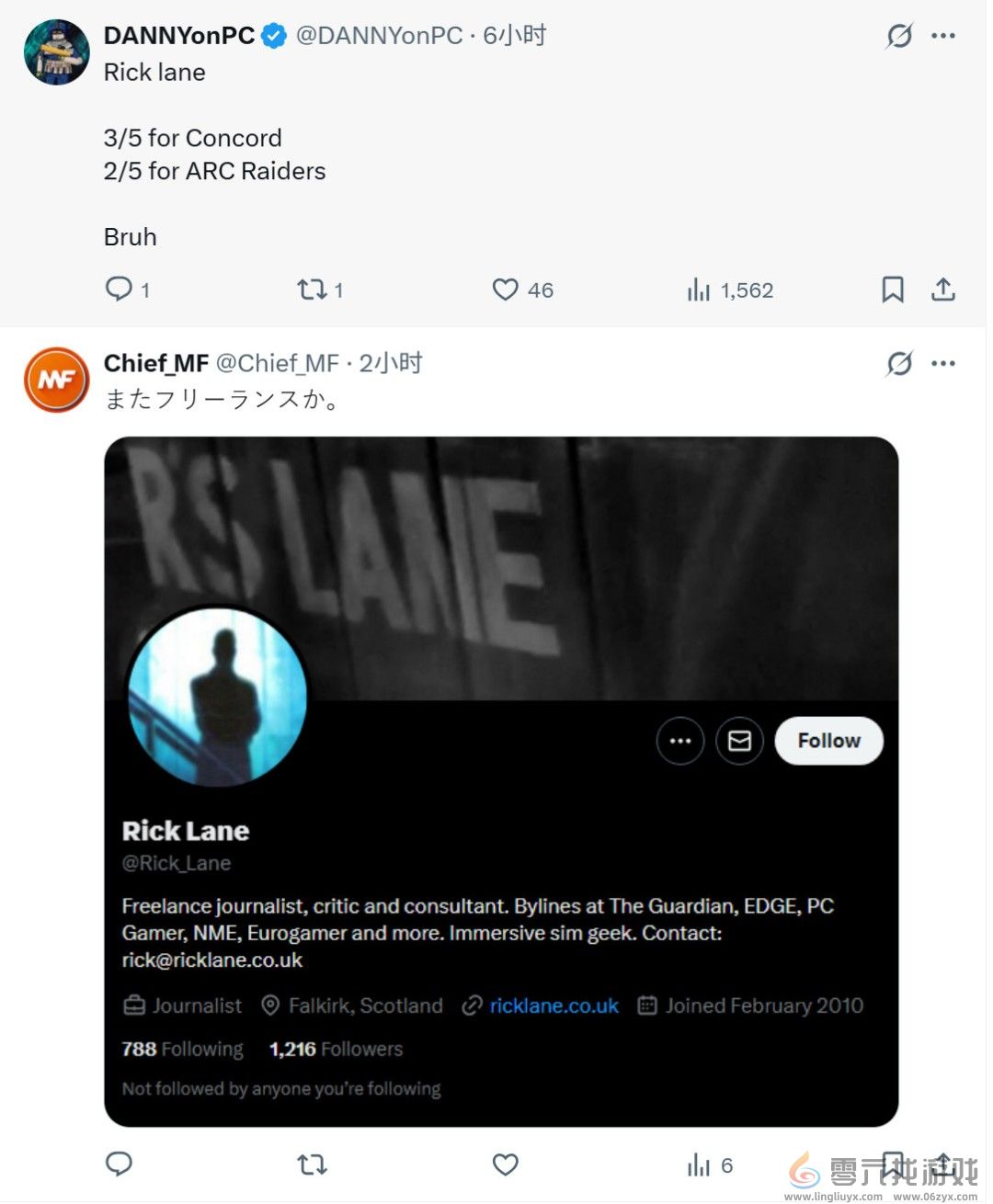Follow Rick Lane
Viewport: 993px width, 1204px height.
pyautogui.click(x=828, y=741)
